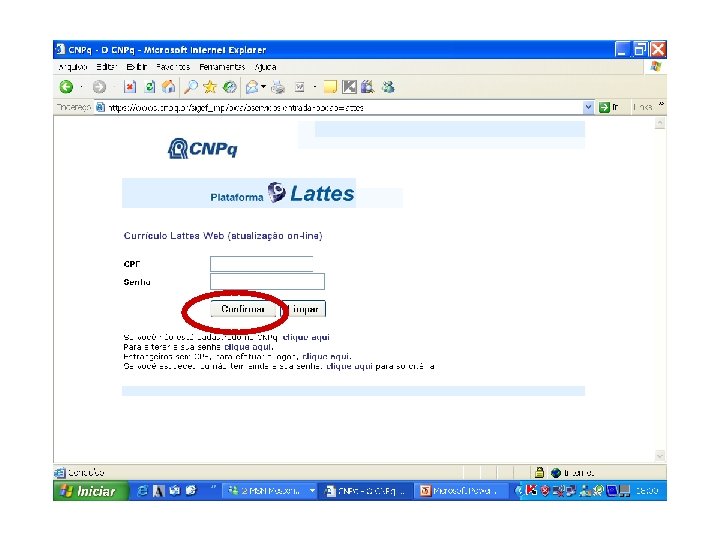Click the CPF input field
720x540 pixels.
coord(262,264)
